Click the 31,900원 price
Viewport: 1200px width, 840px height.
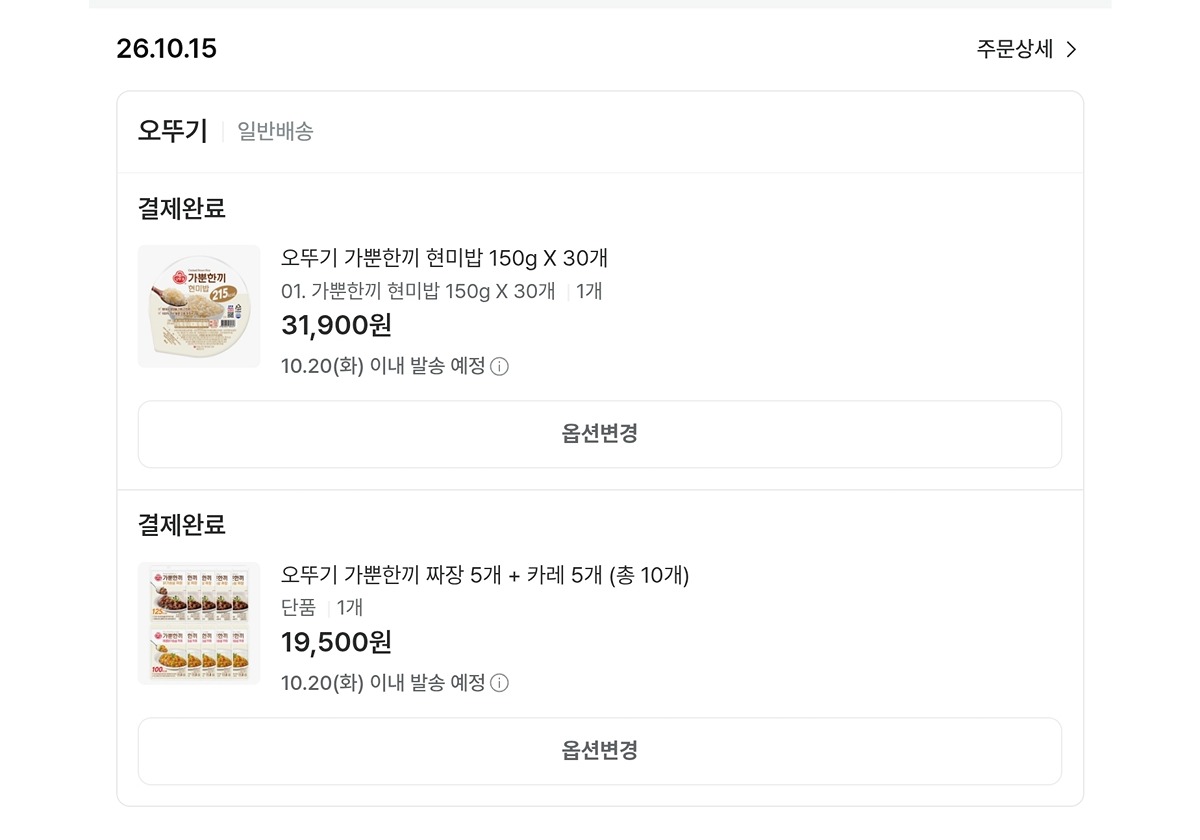[x=337, y=325]
